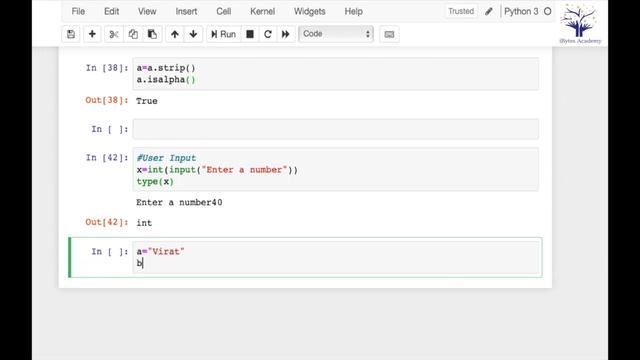Open the cell type Code dropdown
Image resolution: width=640 pixels, height=360 pixels.
[336, 34]
